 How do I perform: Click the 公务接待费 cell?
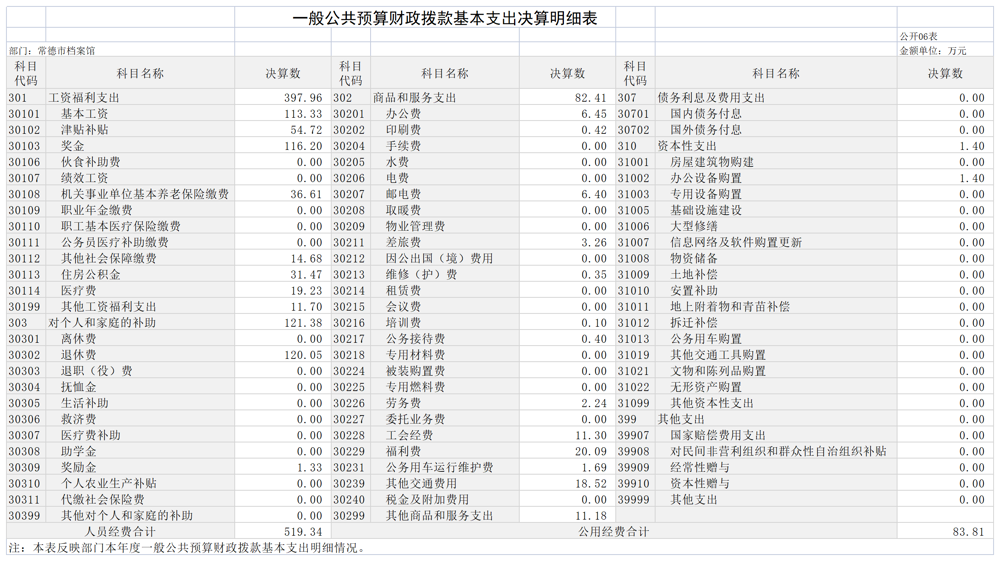pyautogui.click(x=415, y=339)
